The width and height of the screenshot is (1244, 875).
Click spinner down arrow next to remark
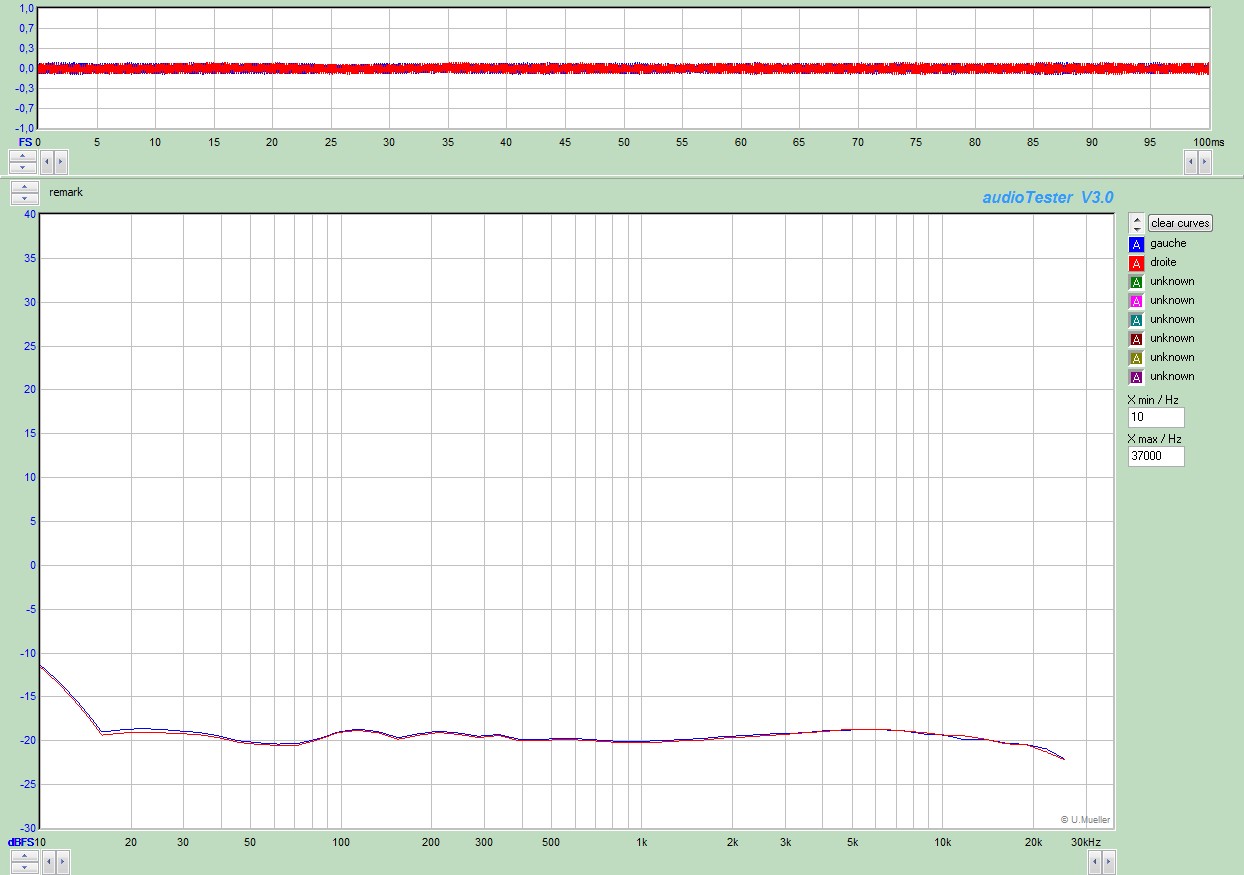coord(24,198)
